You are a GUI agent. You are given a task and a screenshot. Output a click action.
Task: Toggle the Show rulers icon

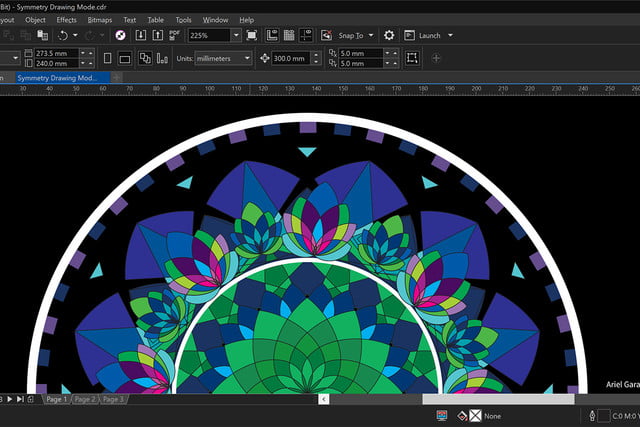272,36
